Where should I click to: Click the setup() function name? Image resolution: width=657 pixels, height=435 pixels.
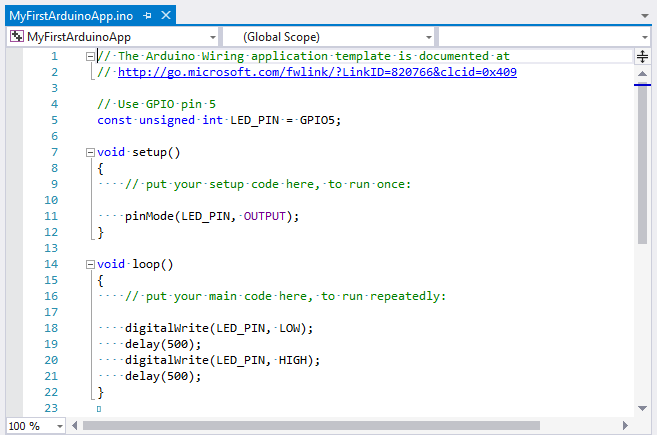pos(156,153)
